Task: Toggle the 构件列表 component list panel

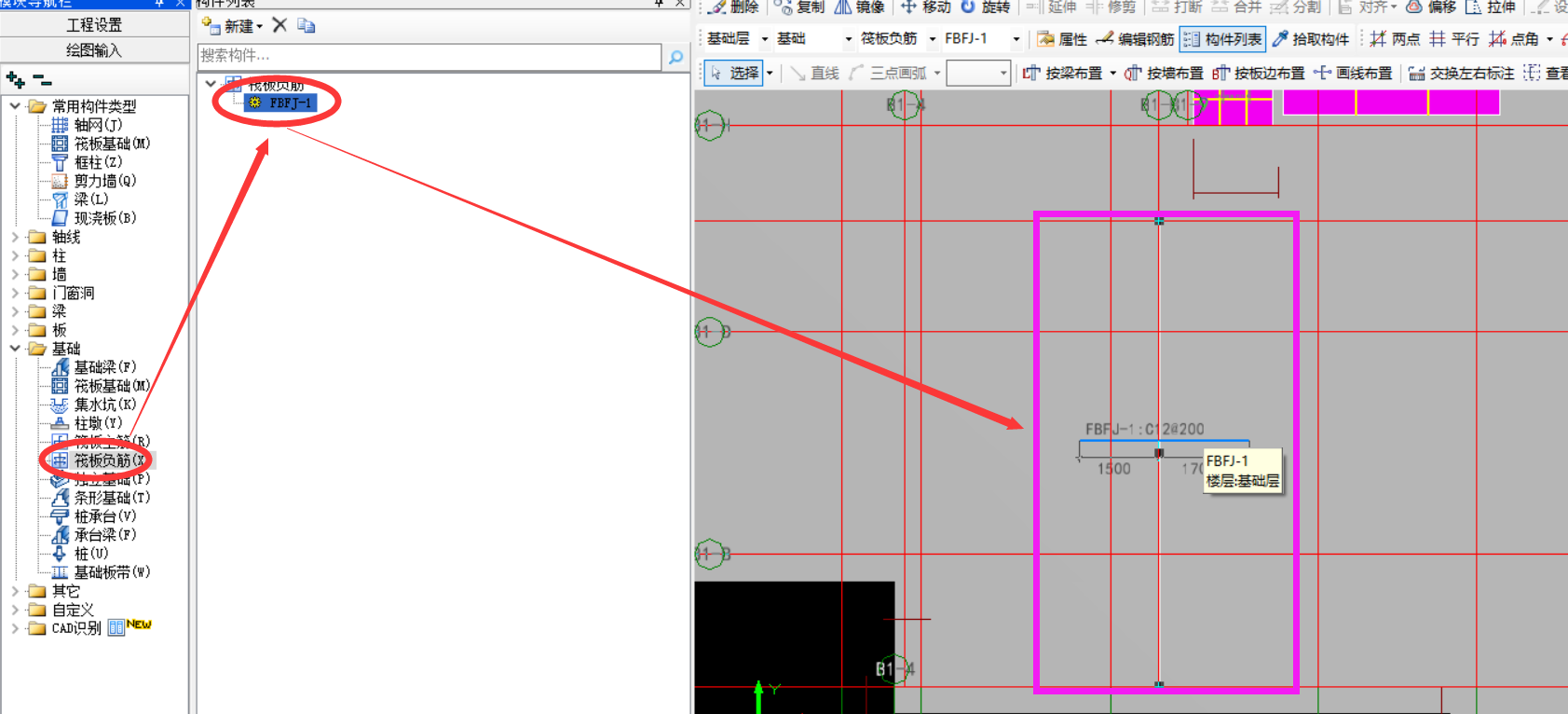Action: (1222, 38)
